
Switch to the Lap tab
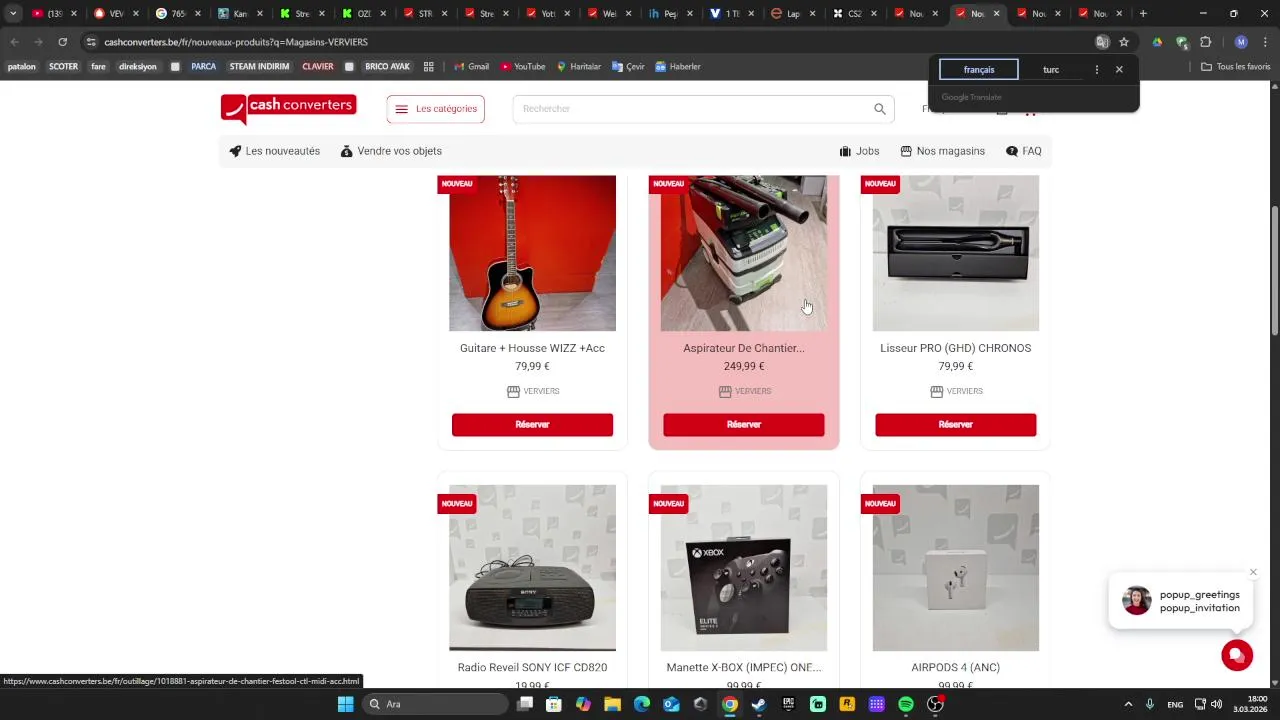[x=793, y=14]
